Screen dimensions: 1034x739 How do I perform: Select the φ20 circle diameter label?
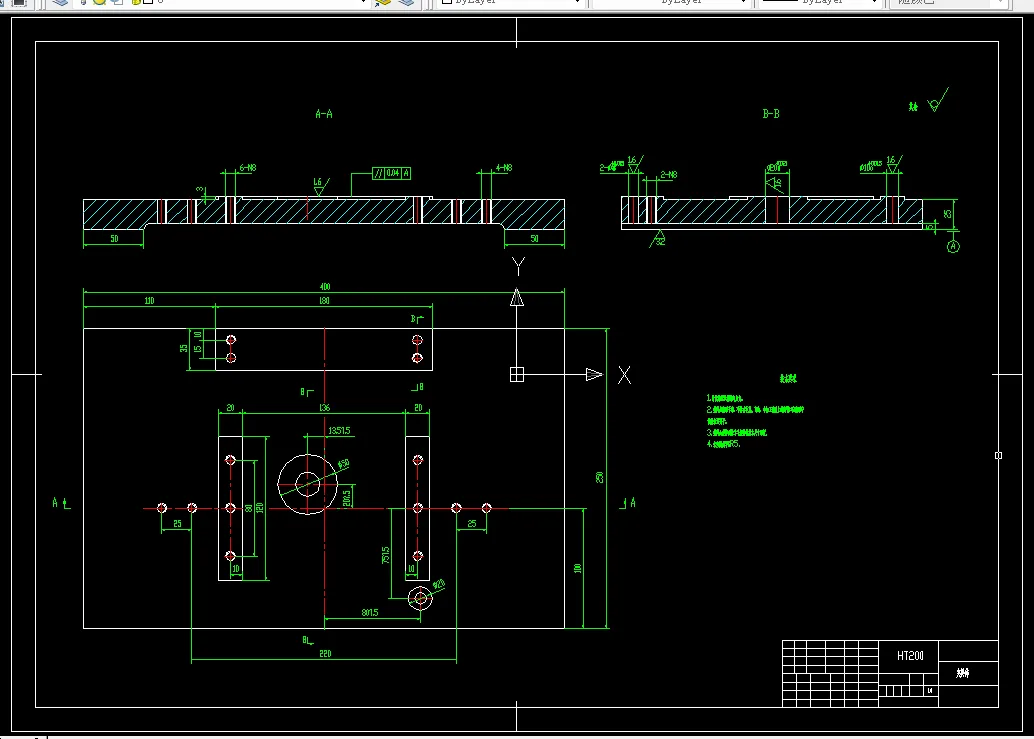[x=439, y=585]
